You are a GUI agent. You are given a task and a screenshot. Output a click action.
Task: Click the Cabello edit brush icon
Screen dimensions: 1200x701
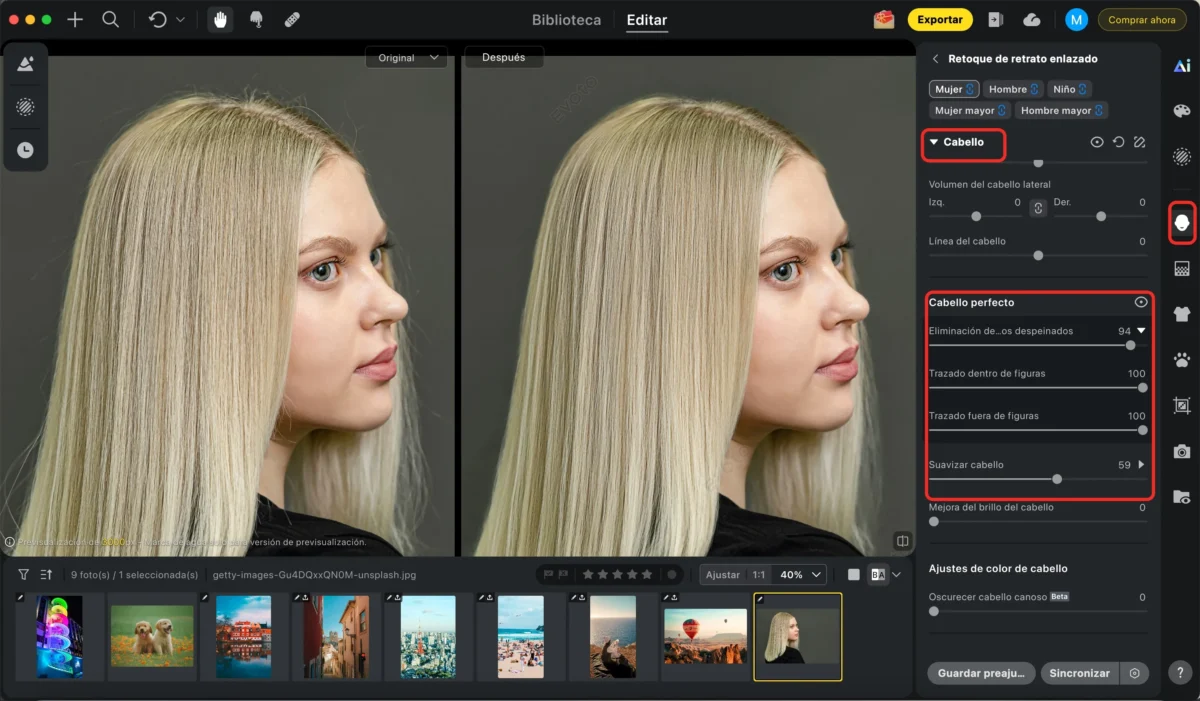1140,143
